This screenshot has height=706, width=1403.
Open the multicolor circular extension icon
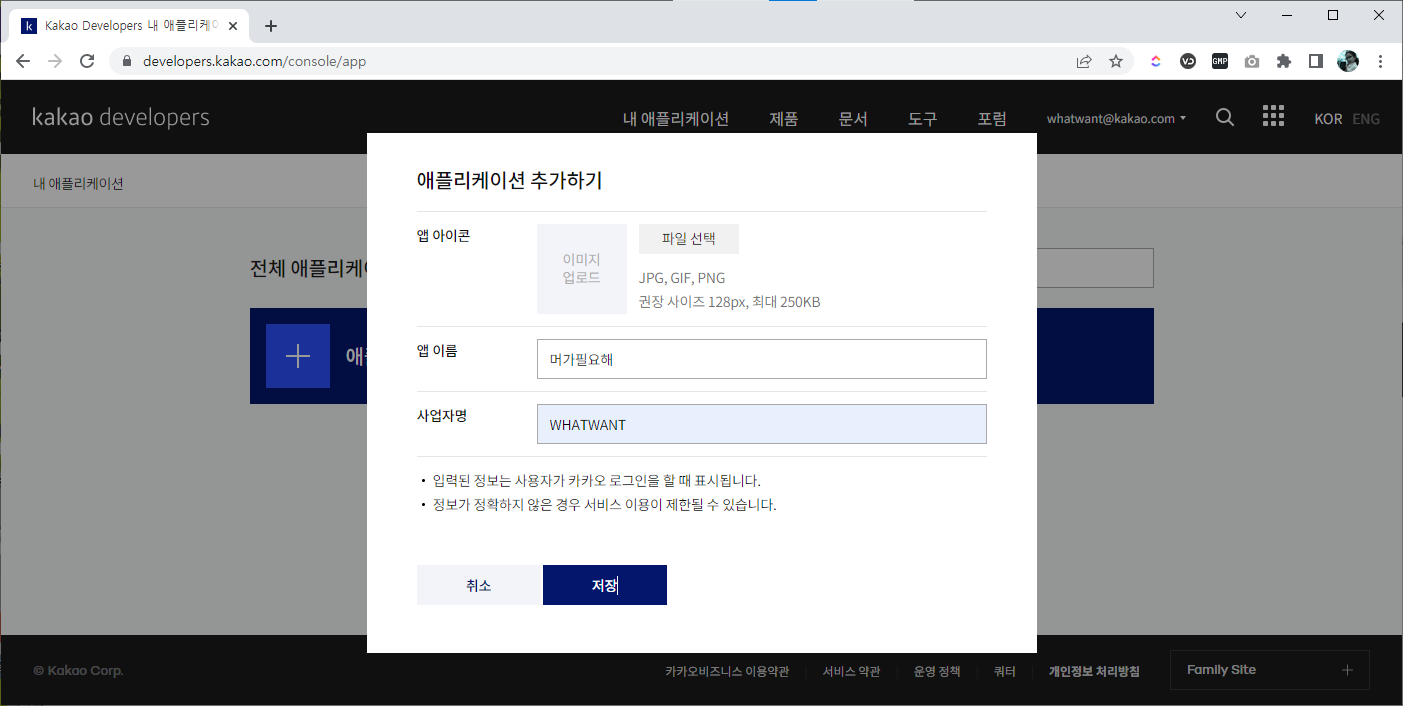click(1155, 61)
